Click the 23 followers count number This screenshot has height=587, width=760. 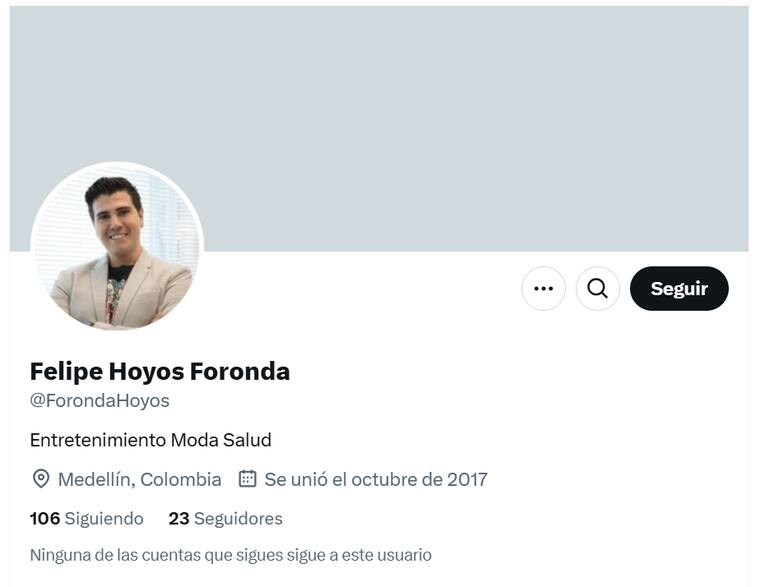click(x=179, y=518)
